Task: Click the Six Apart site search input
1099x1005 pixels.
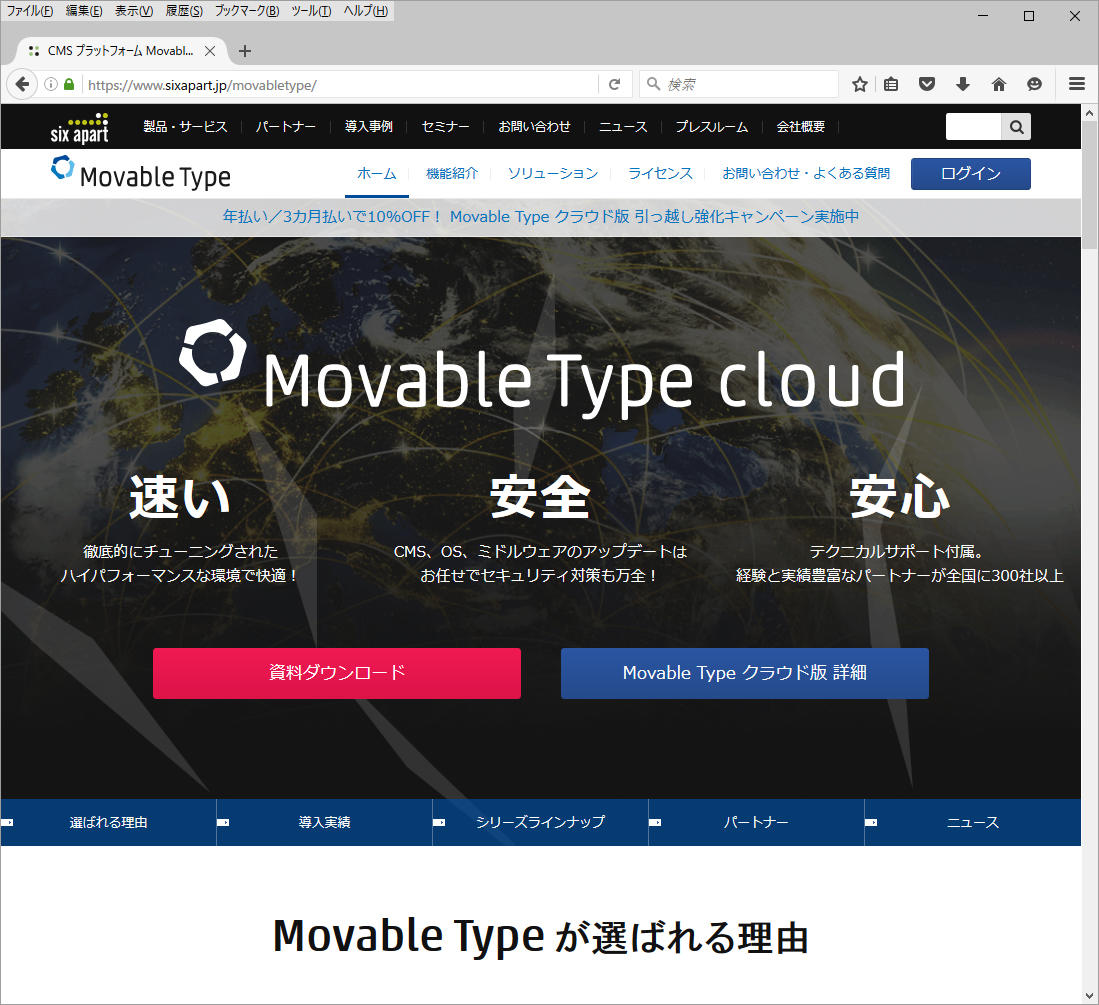Action: [974, 127]
